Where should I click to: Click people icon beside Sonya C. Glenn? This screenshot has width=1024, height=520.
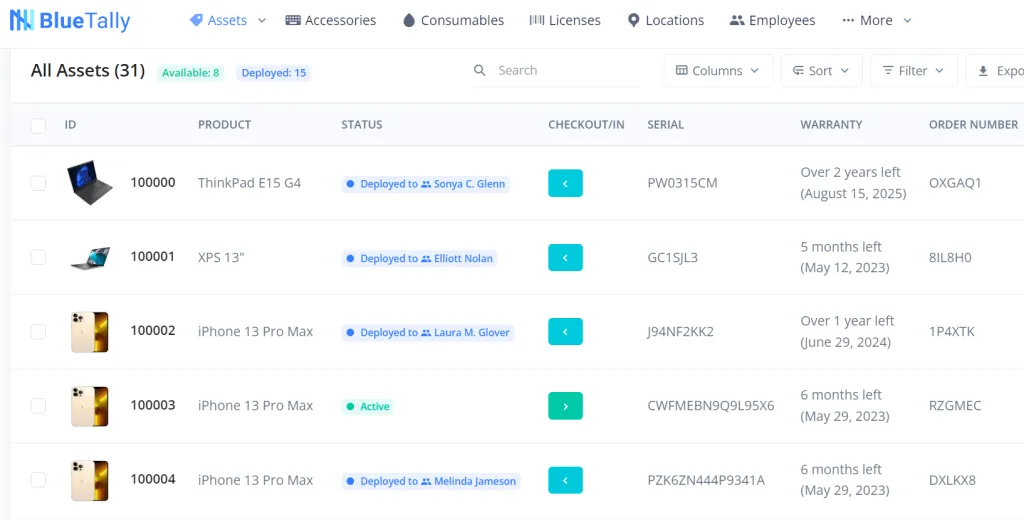point(426,184)
